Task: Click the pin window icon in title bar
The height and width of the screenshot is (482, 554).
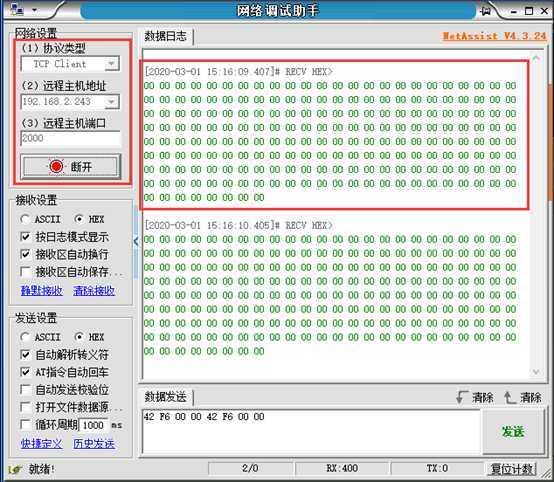Action: (486, 11)
